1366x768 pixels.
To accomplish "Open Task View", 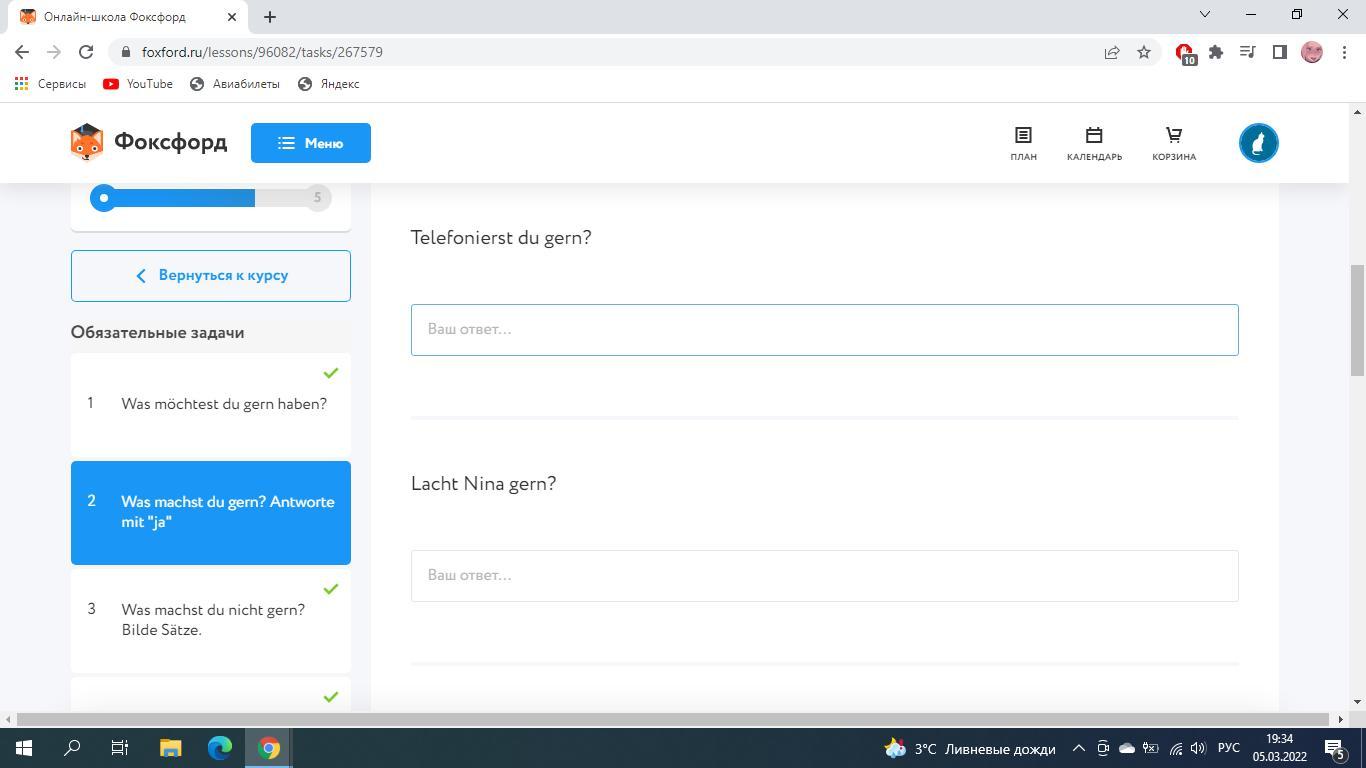I will click(120, 748).
